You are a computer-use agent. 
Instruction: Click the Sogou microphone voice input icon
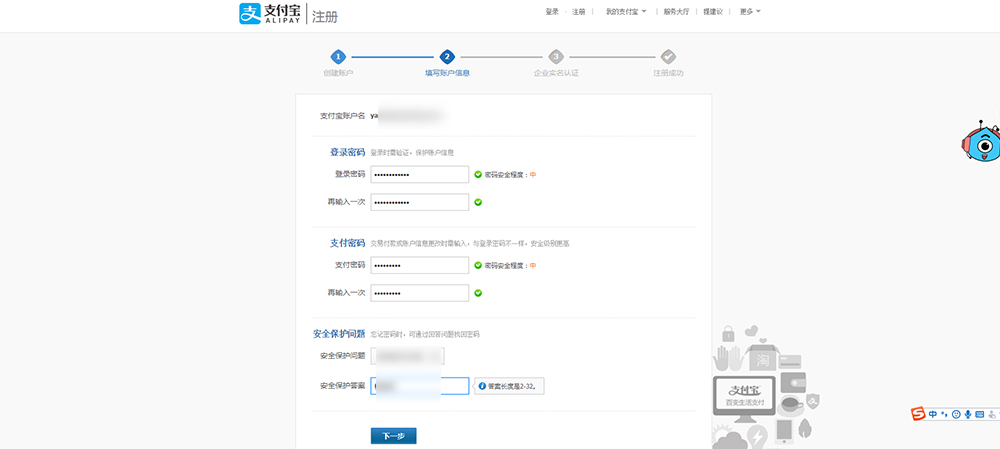[x=968, y=414]
